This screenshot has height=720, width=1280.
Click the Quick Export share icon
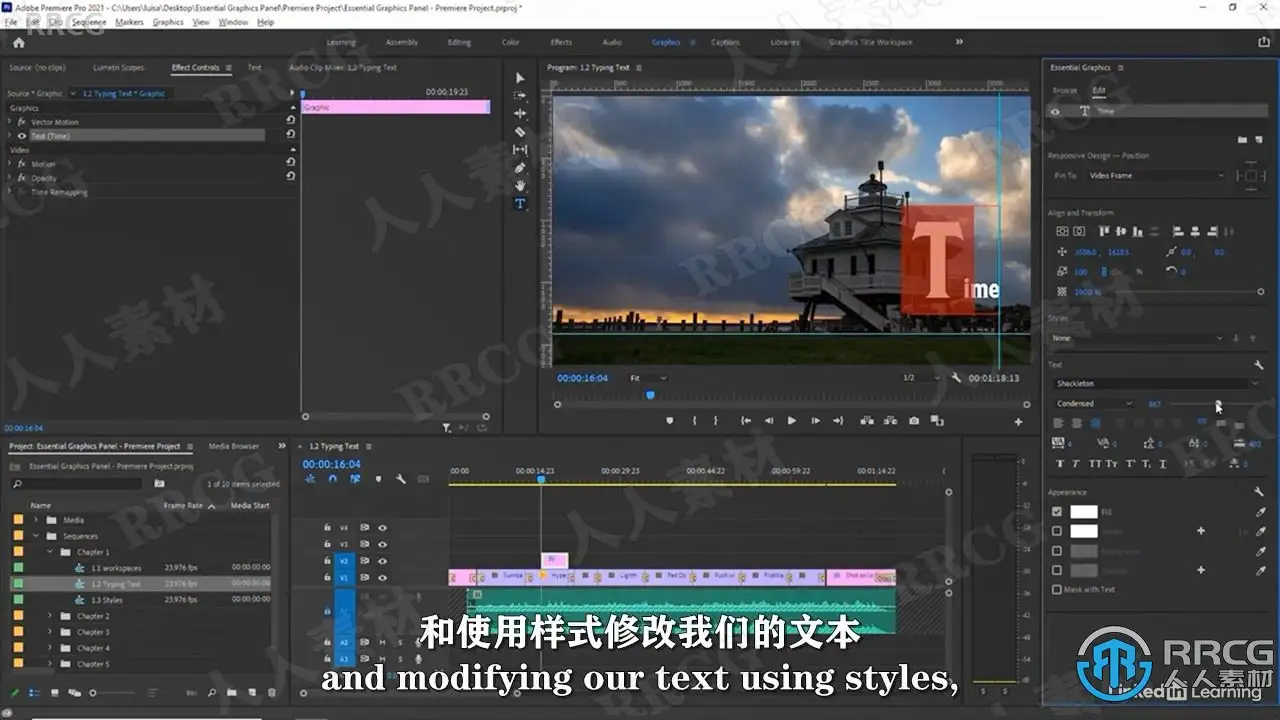[1264, 42]
